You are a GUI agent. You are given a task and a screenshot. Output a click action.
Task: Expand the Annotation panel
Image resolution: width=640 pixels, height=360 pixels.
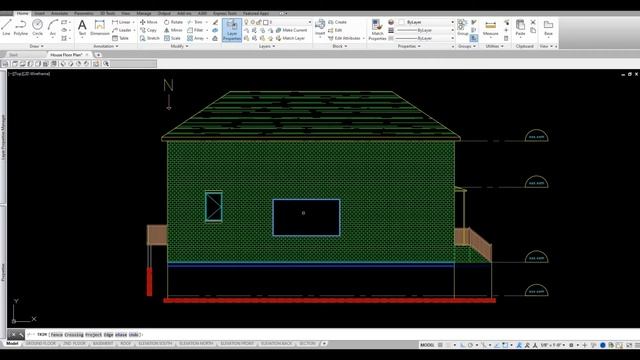click(x=106, y=47)
